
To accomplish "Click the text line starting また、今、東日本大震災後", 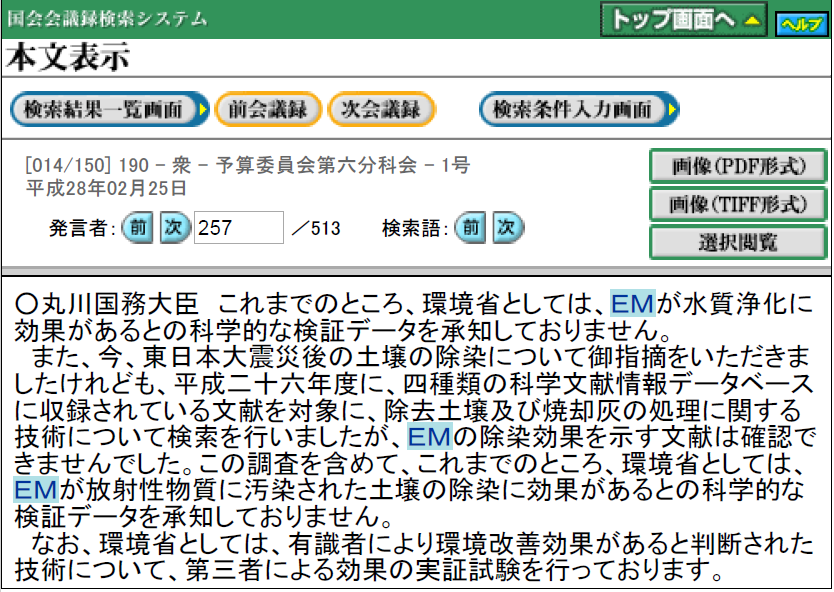I will 420,357.
